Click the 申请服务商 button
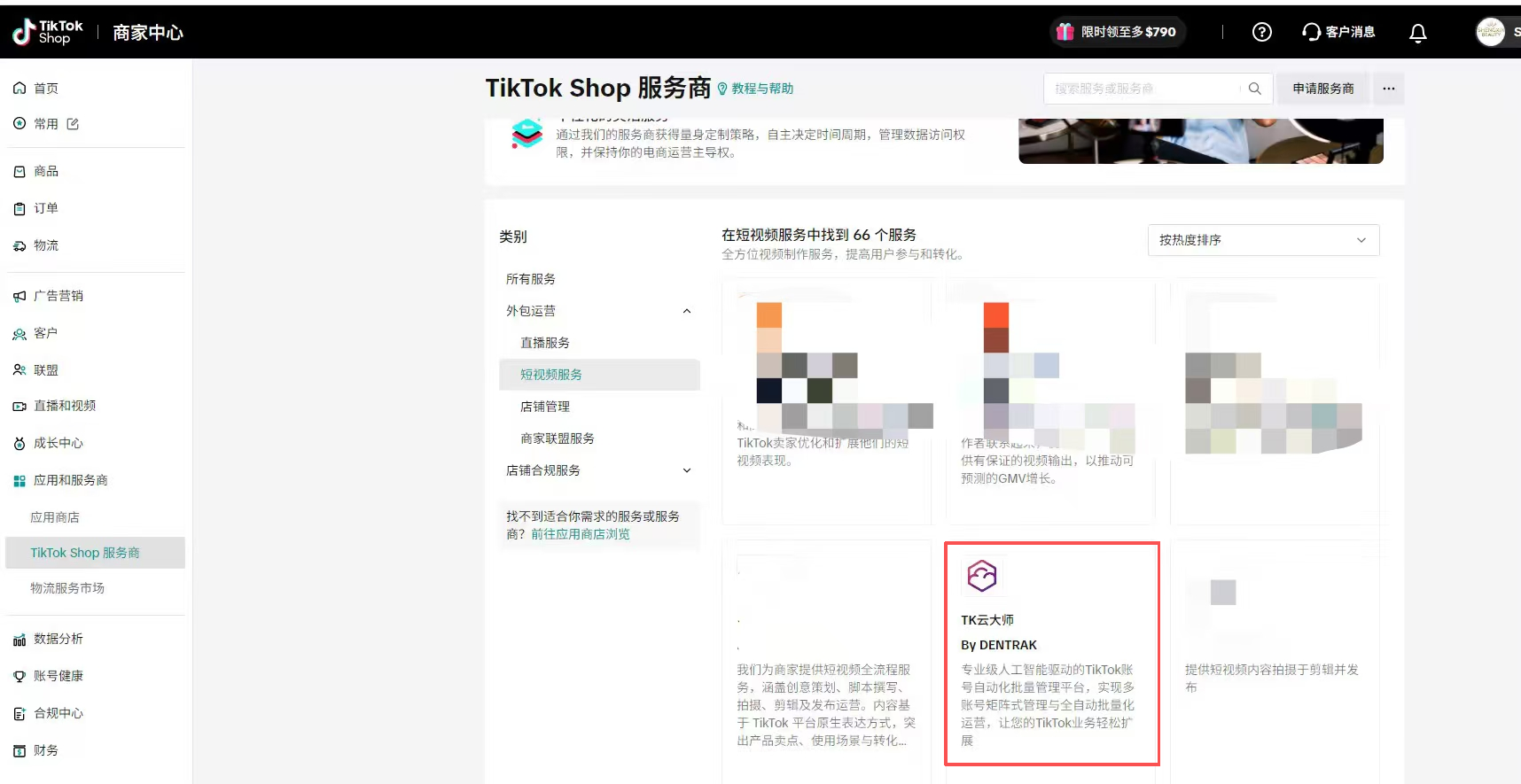Viewport: 1521px width, 784px height. (x=1322, y=89)
